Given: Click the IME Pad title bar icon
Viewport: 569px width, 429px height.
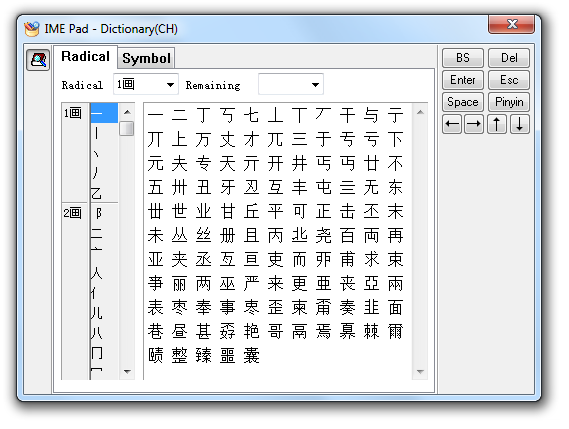Looking at the screenshot, I should click(x=32, y=29).
